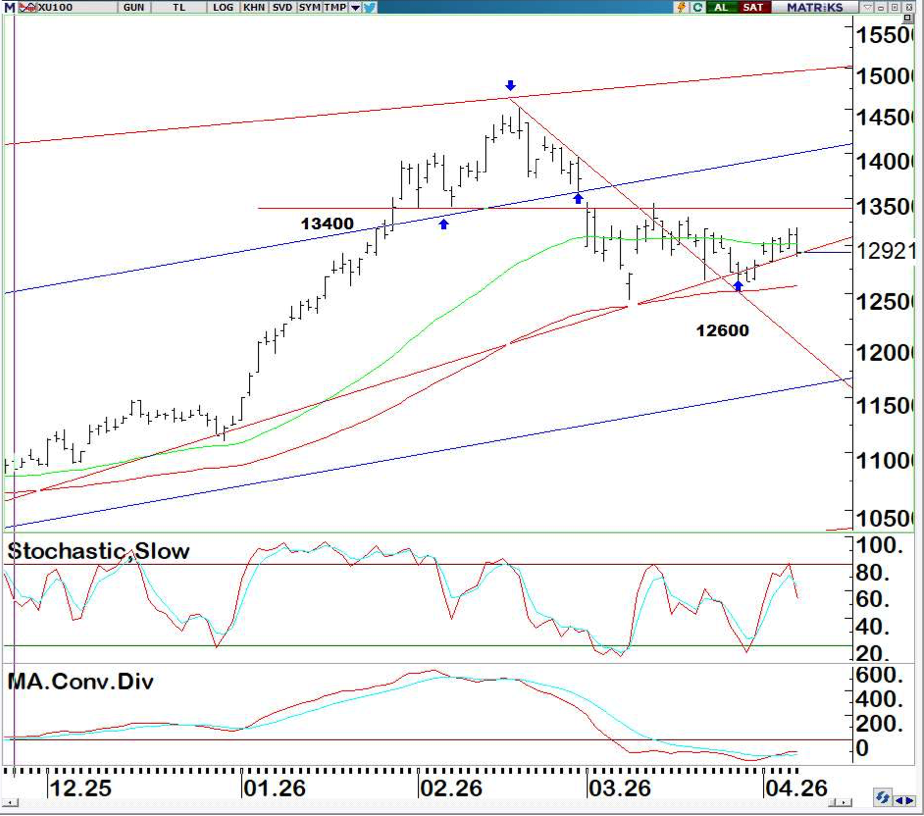Open the dropdown arrow after TMP
This screenshot has width=924, height=816.
coord(355,7)
